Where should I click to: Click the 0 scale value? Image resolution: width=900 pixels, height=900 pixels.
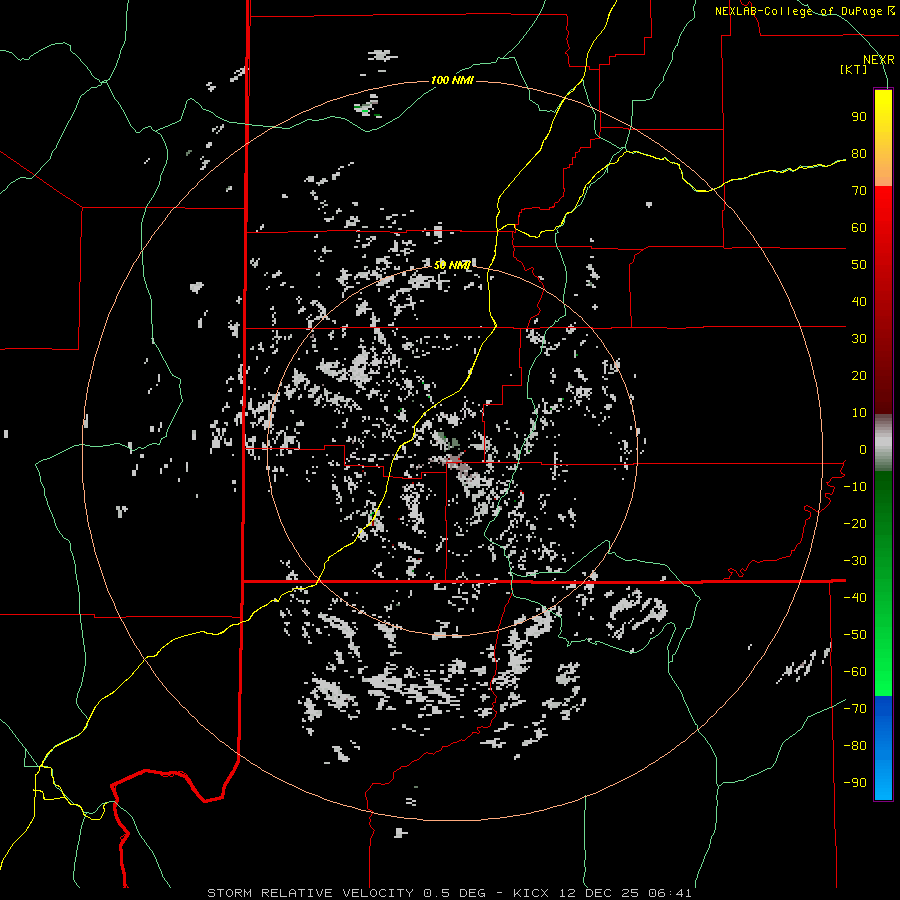[863, 450]
